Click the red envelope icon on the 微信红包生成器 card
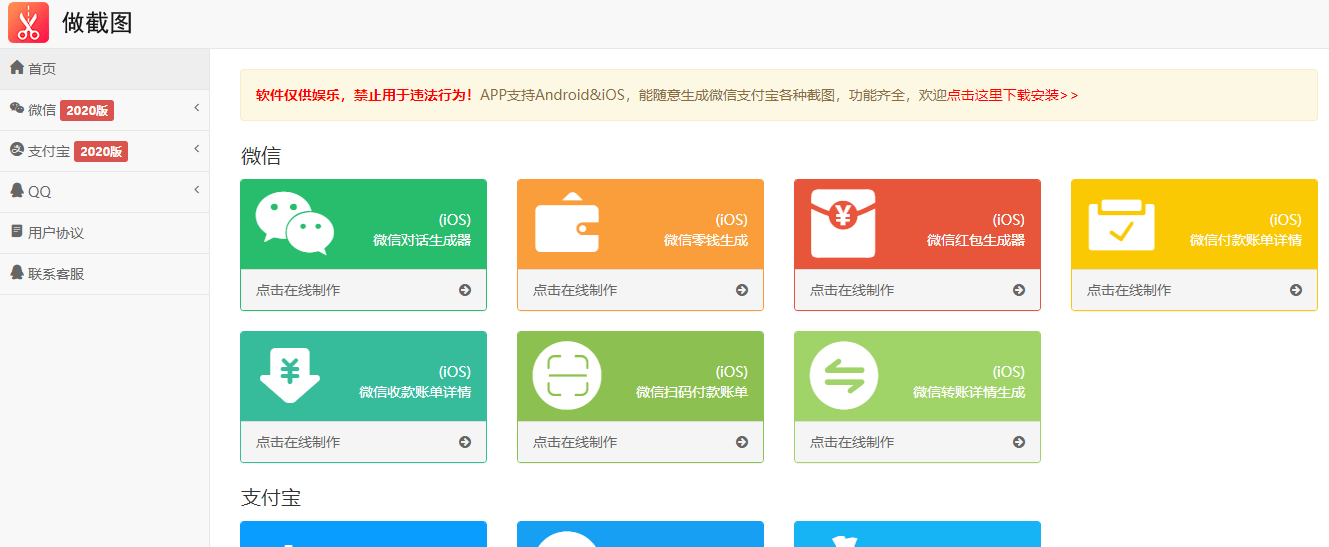1329x547 pixels. [x=843, y=223]
